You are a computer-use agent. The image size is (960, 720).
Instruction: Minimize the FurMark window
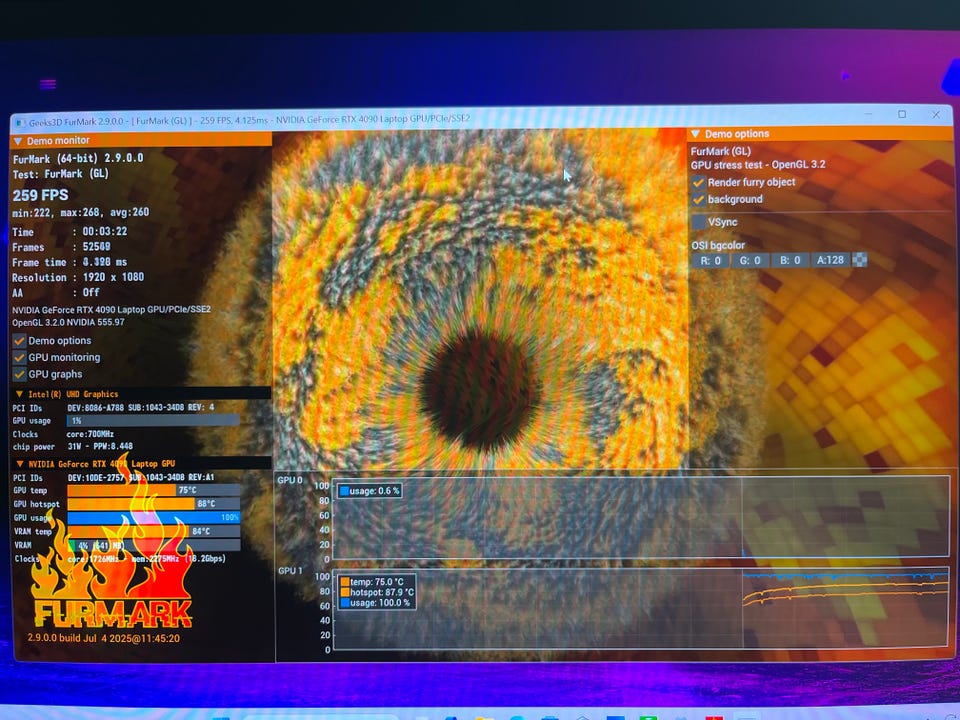pyautogui.click(x=866, y=115)
